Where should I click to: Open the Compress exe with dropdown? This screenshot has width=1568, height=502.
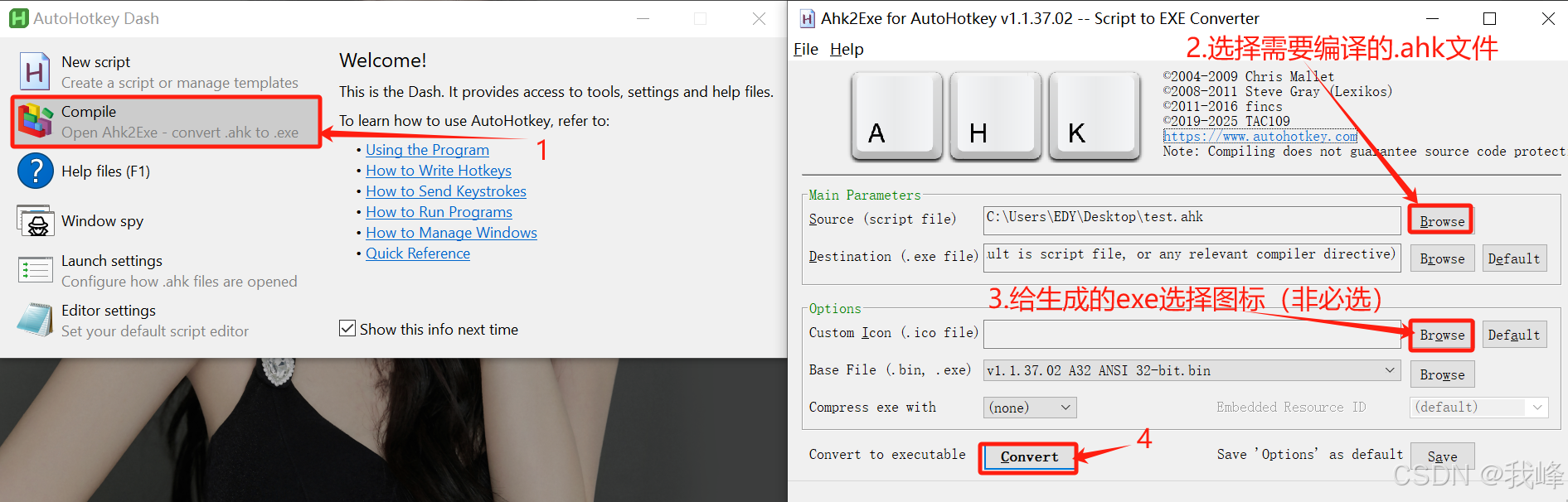tap(1030, 408)
